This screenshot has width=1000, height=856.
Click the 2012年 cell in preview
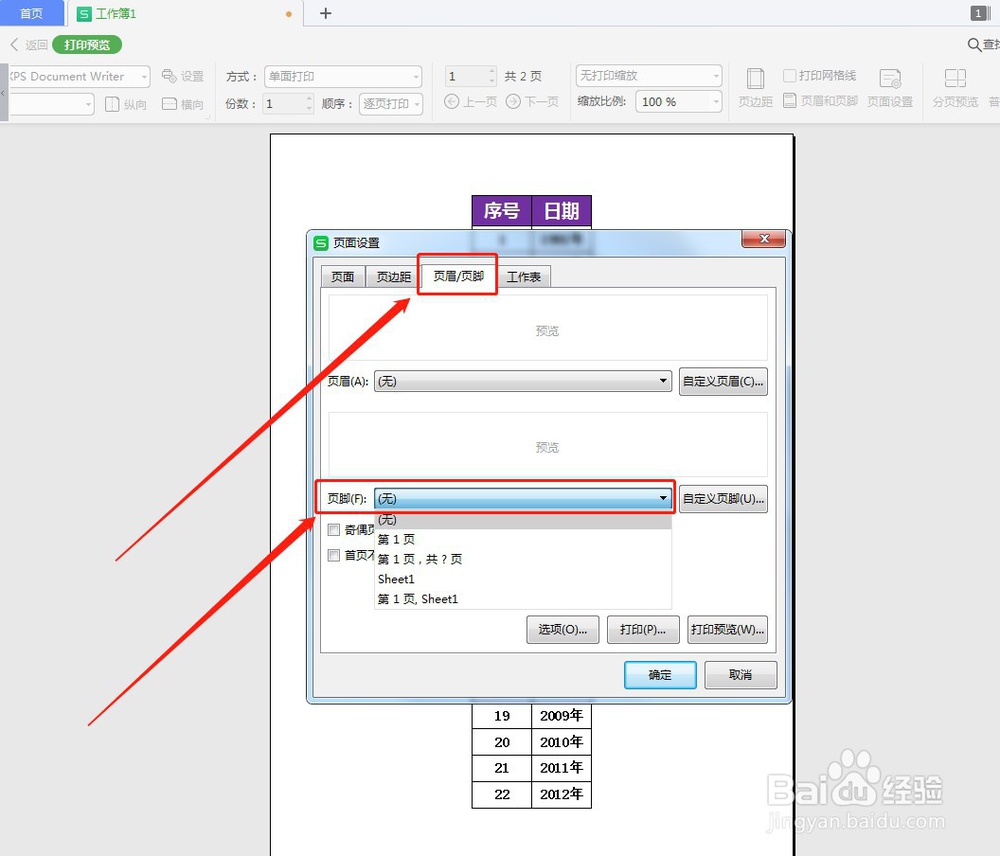click(562, 794)
